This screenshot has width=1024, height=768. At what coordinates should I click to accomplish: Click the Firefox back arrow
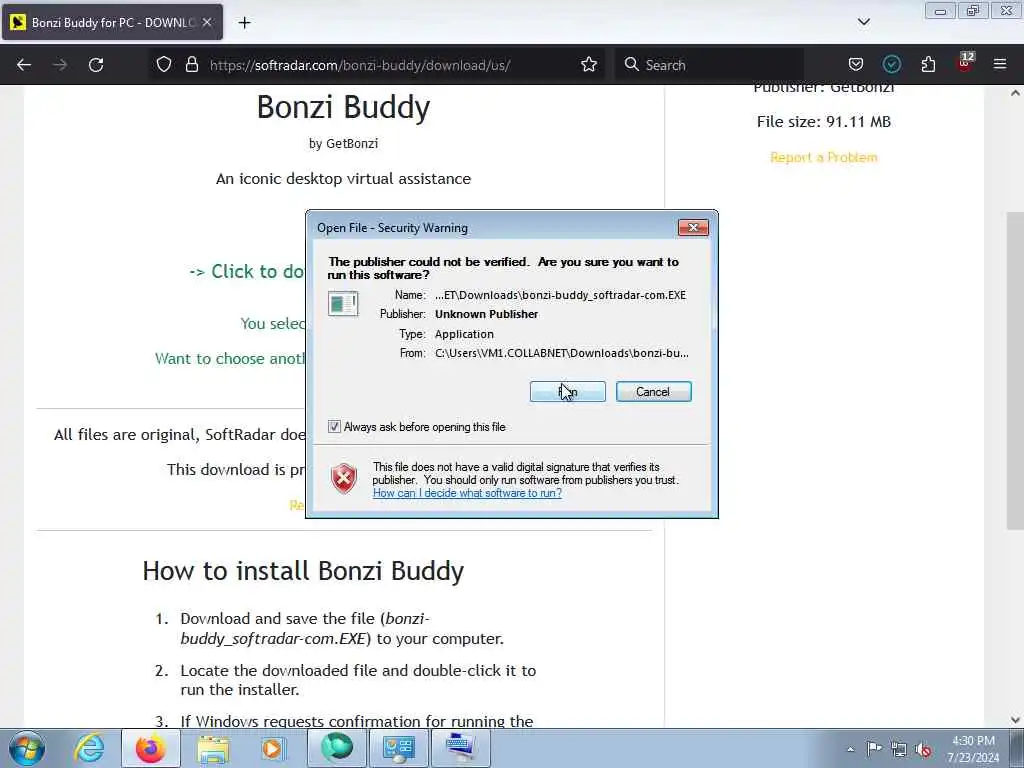click(24, 65)
